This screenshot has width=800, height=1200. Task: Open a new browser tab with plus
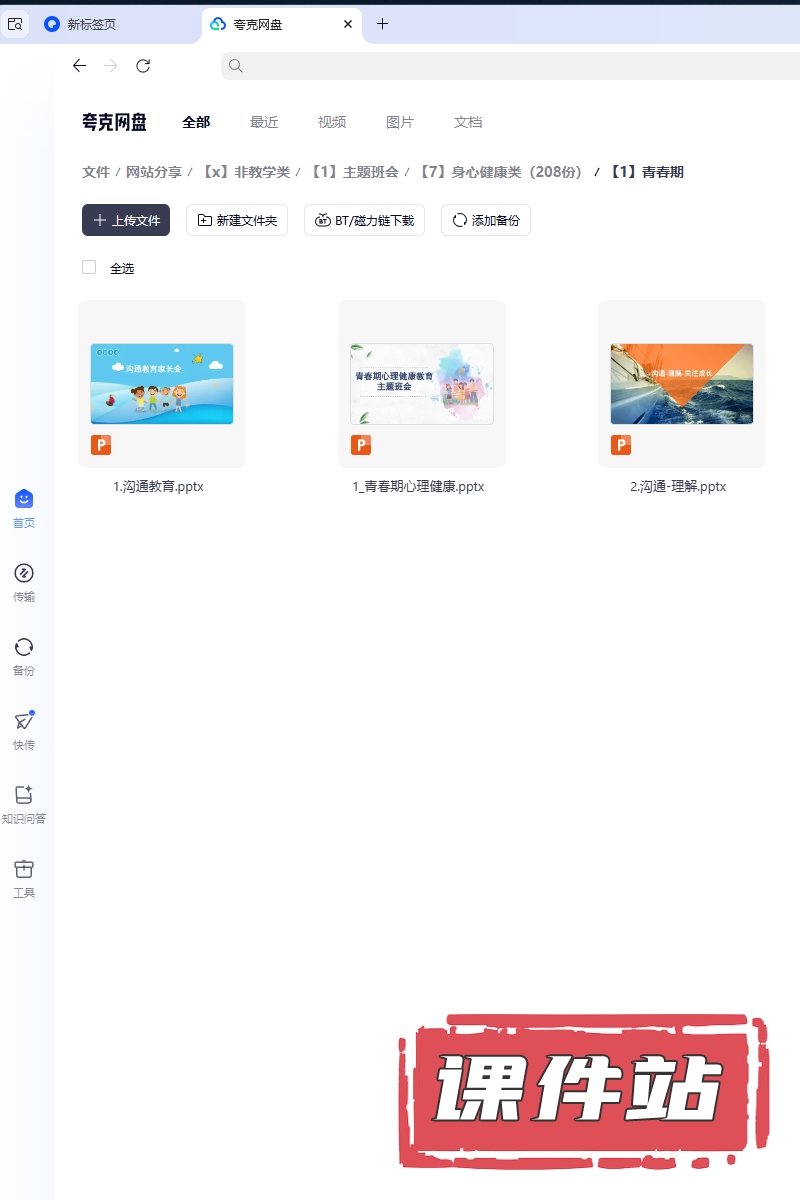pos(382,24)
